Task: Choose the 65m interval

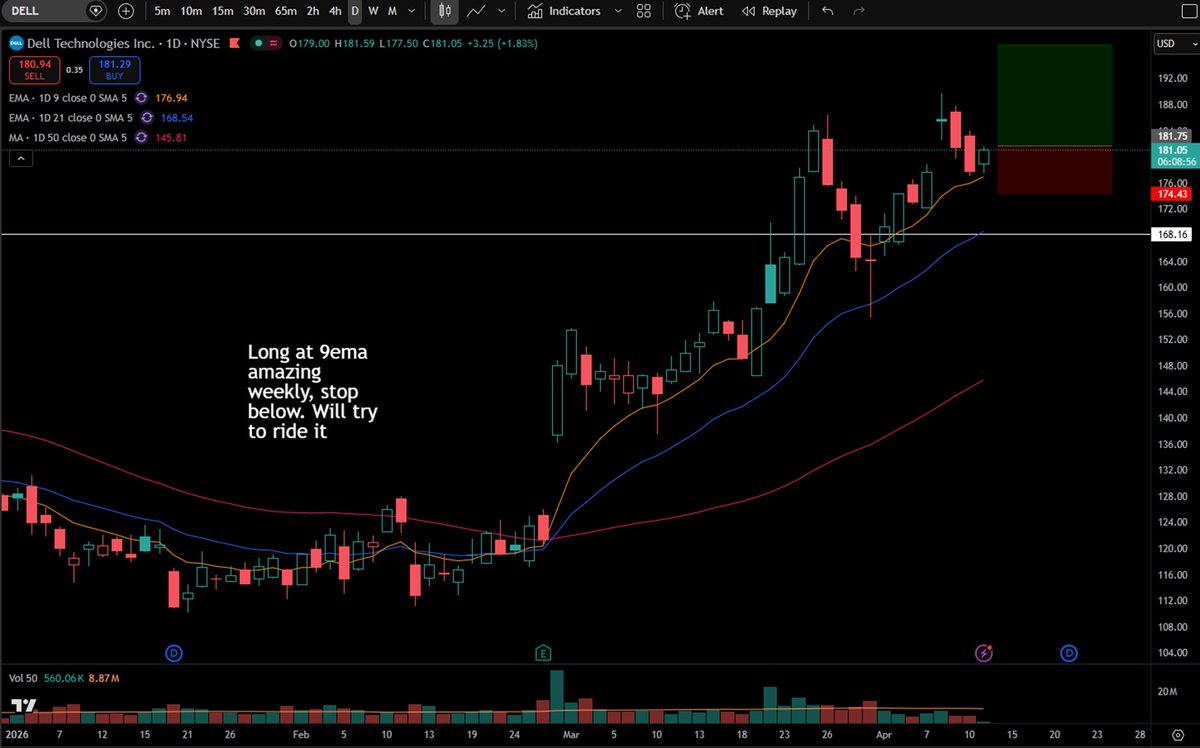Action: point(287,11)
